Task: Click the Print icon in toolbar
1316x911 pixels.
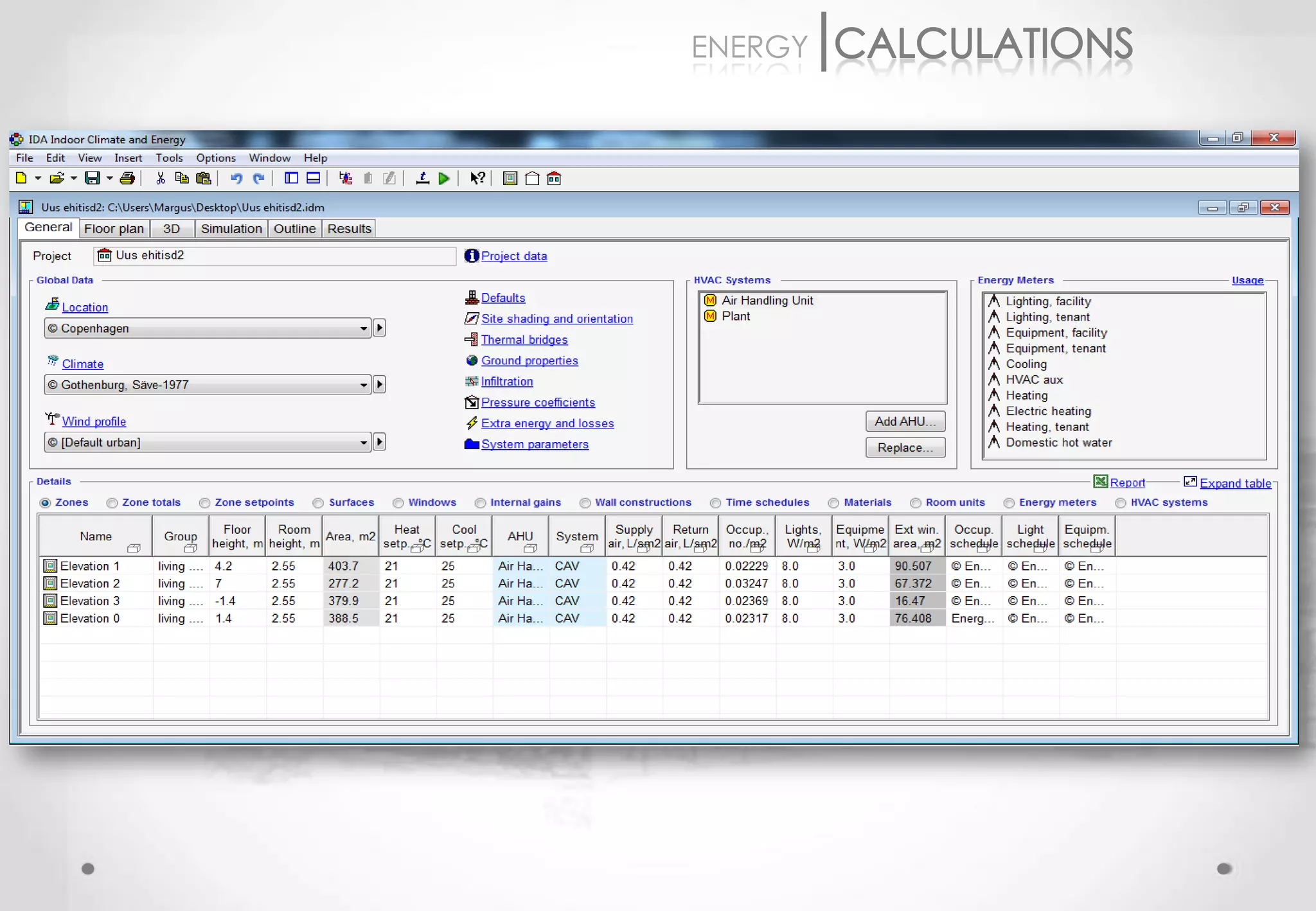Action: (127, 179)
